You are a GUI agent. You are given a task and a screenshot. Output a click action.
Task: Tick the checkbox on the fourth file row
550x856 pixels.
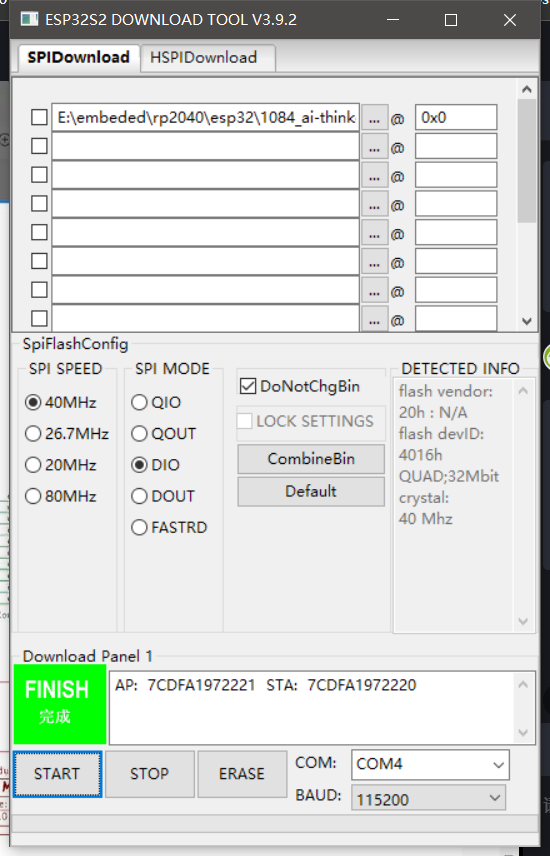tap(39, 204)
